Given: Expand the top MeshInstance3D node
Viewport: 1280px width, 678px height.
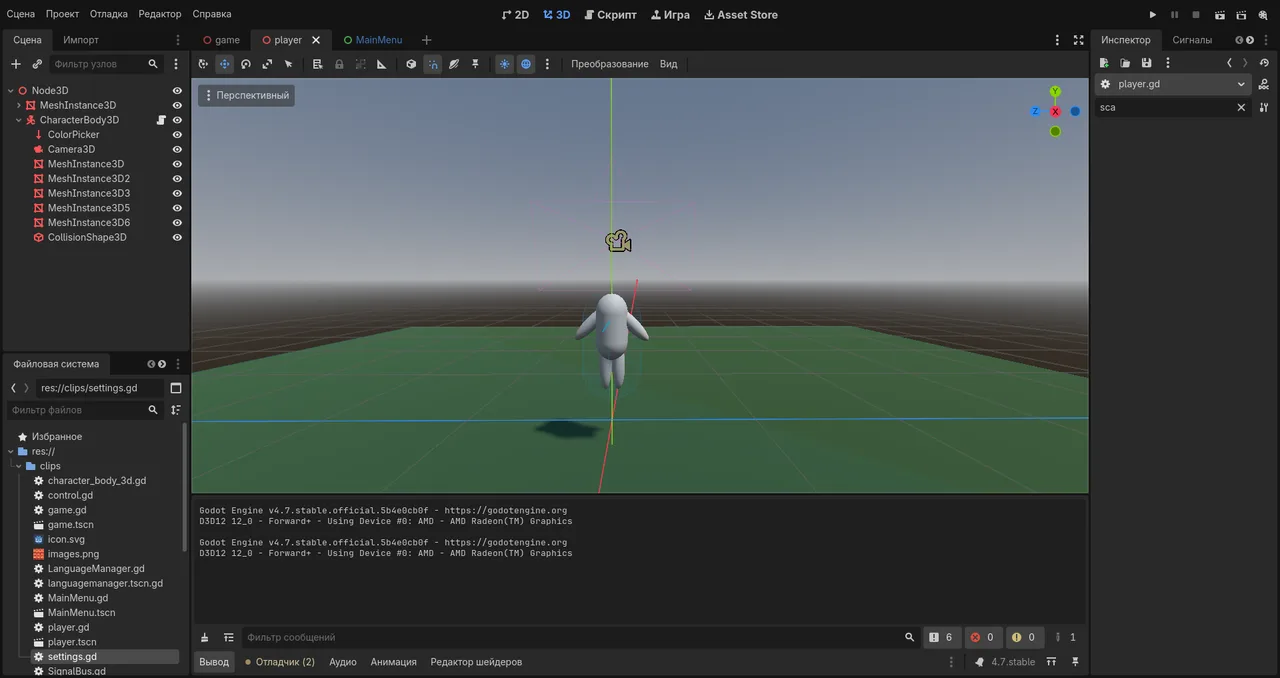Looking at the screenshot, I should point(18,105).
